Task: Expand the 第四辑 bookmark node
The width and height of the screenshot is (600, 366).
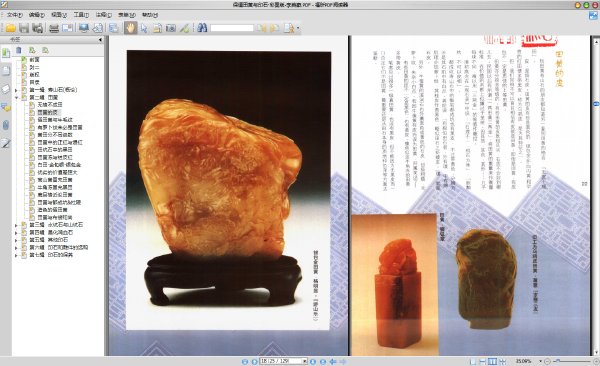Action: pos(16,233)
